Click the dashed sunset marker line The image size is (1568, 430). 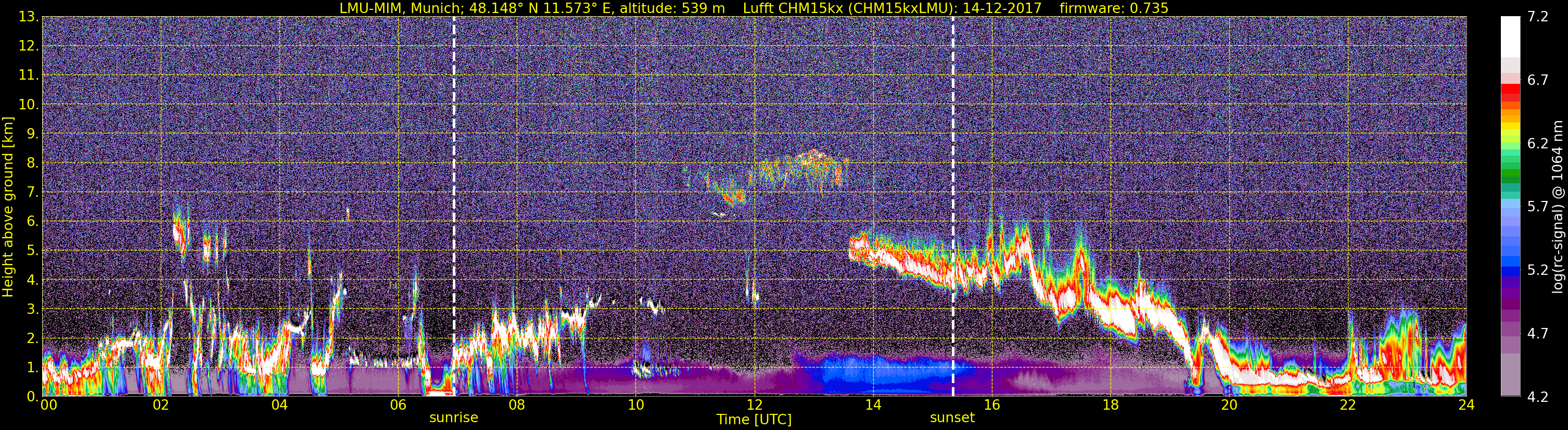pyautogui.click(x=952, y=207)
